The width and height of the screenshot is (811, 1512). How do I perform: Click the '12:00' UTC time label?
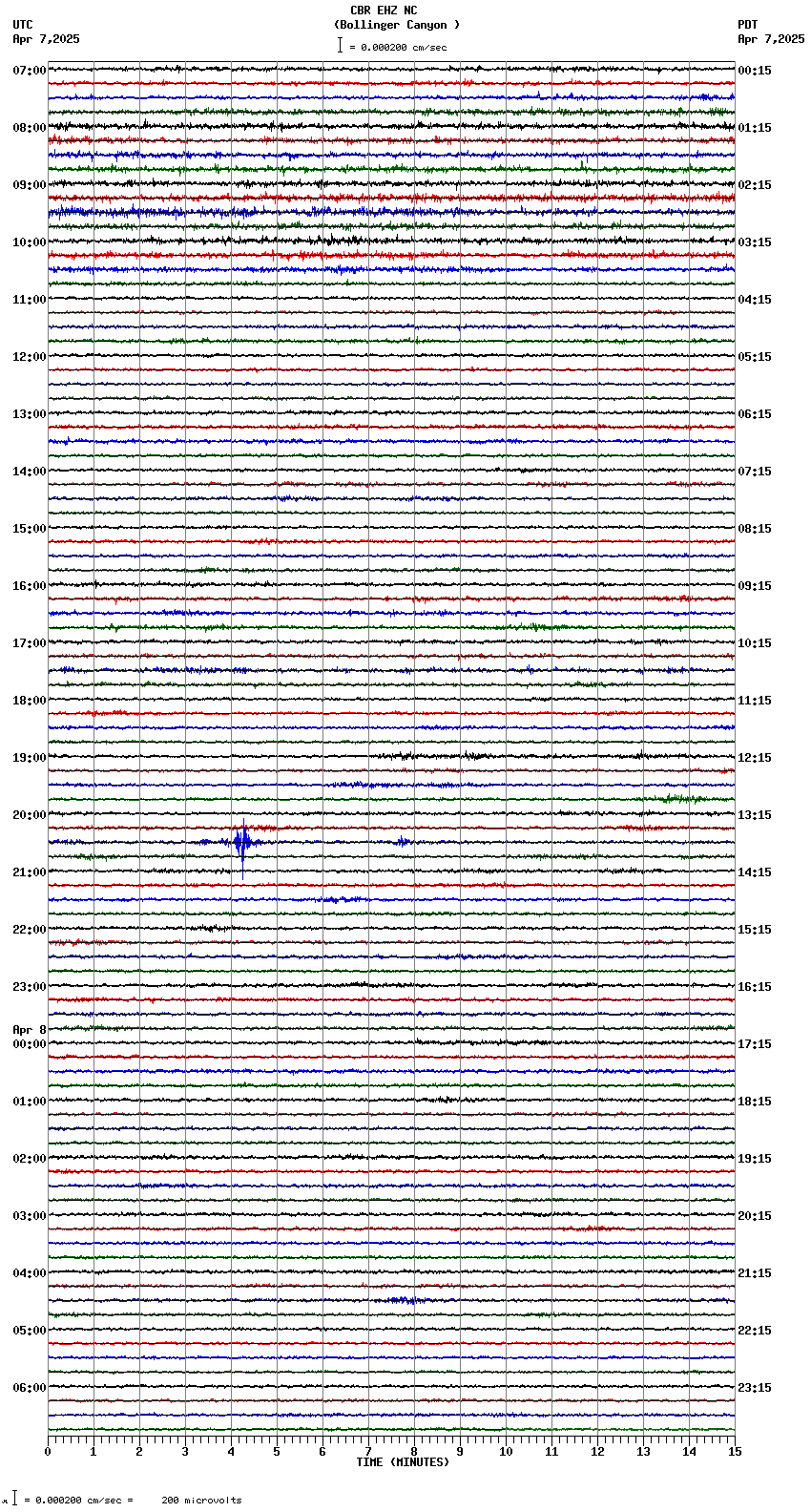(30, 357)
